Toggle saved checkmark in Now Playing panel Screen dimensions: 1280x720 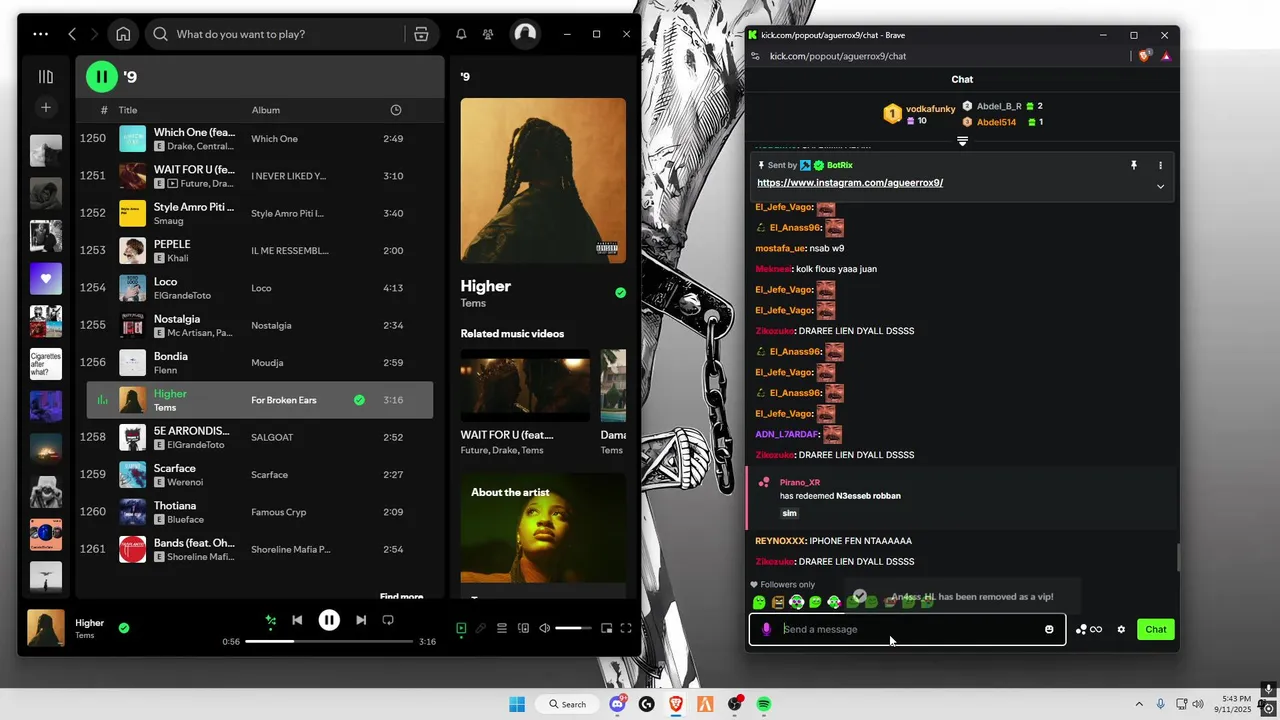point(620,293)
